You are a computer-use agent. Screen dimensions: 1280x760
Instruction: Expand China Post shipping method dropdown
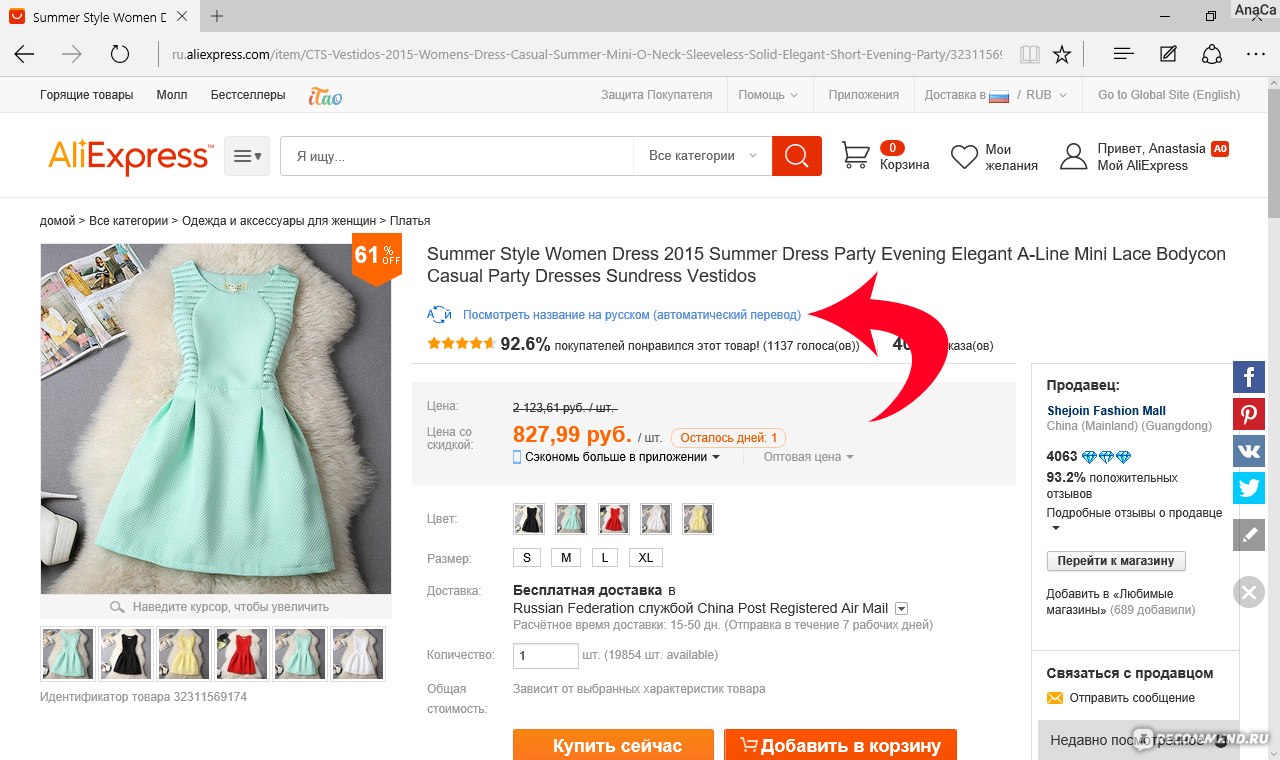click(x=901, y=608)
